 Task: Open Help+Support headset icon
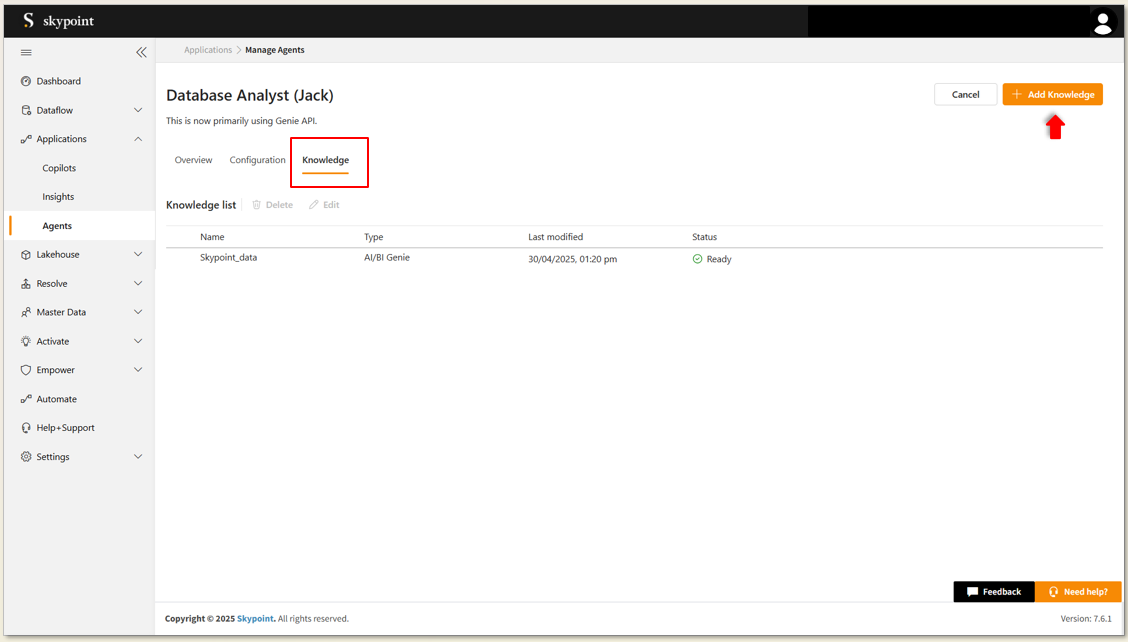point(26,428)
